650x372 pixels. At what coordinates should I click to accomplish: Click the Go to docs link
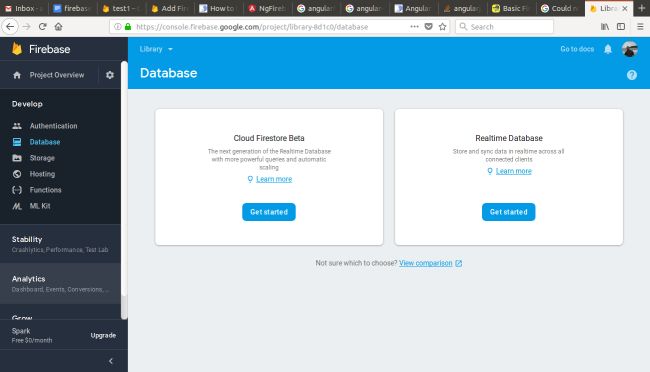click(x=577, y=49)
